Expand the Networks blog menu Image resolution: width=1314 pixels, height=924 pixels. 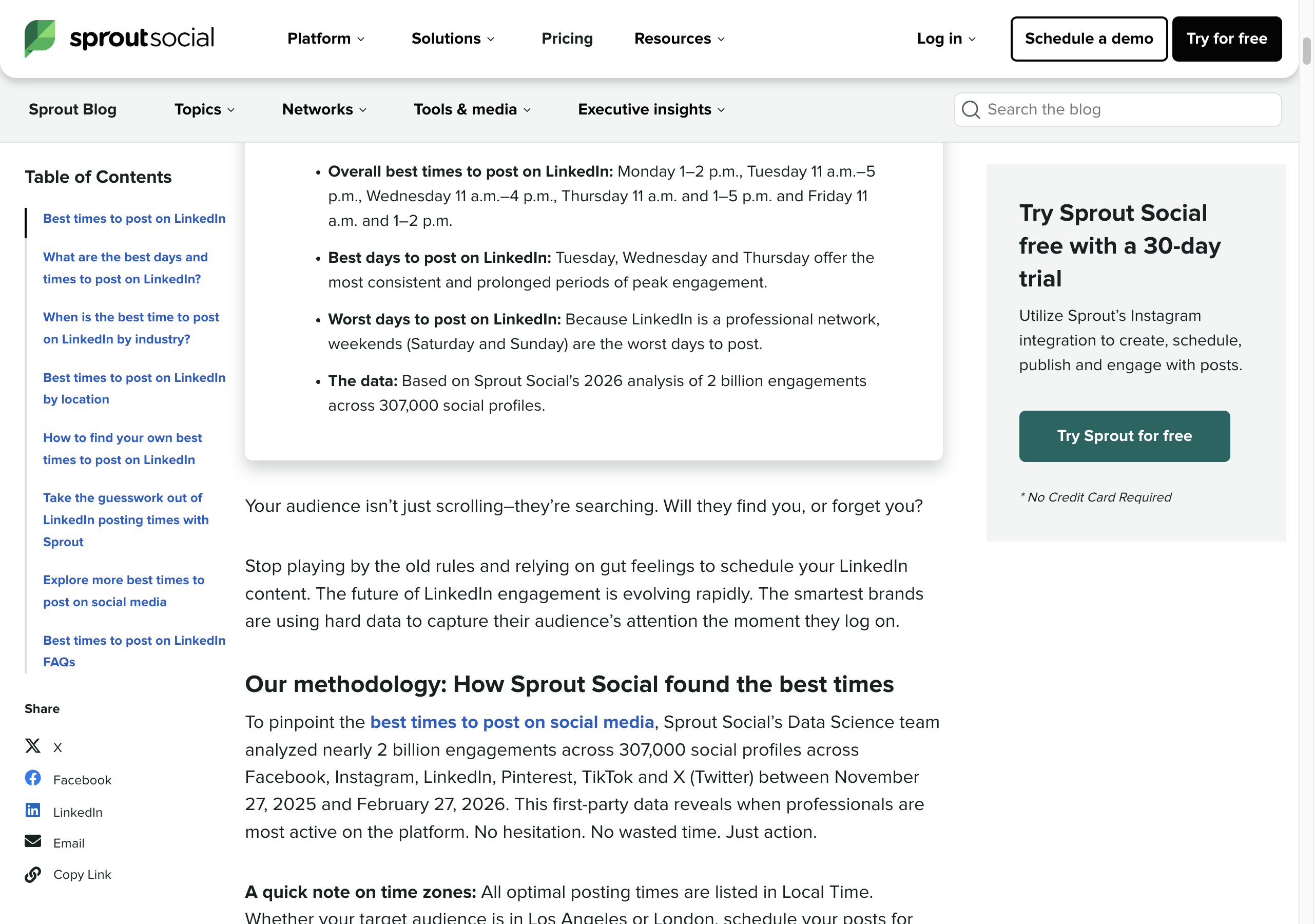[x=324, y=109]
